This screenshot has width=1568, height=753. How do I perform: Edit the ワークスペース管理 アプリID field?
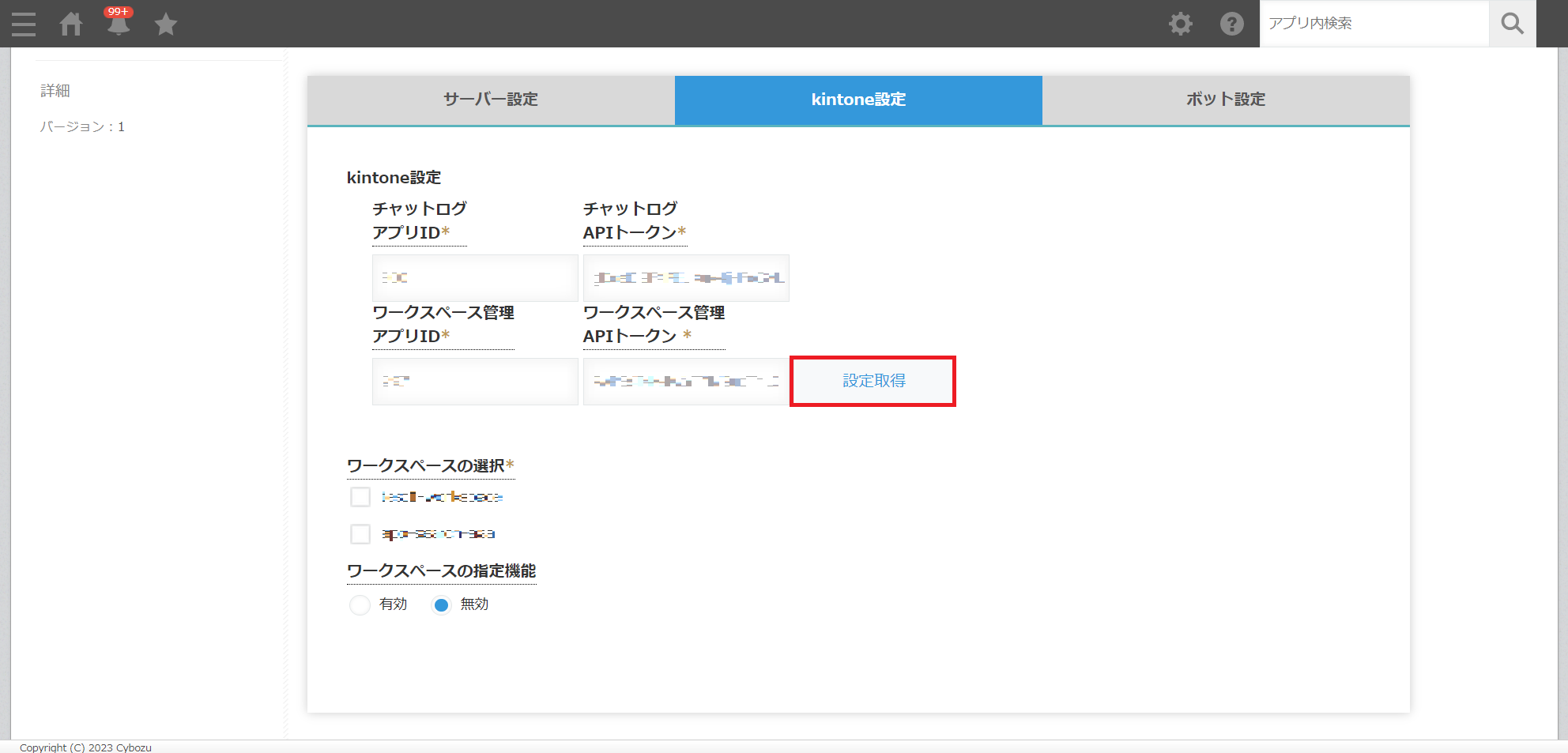(475, 382)
